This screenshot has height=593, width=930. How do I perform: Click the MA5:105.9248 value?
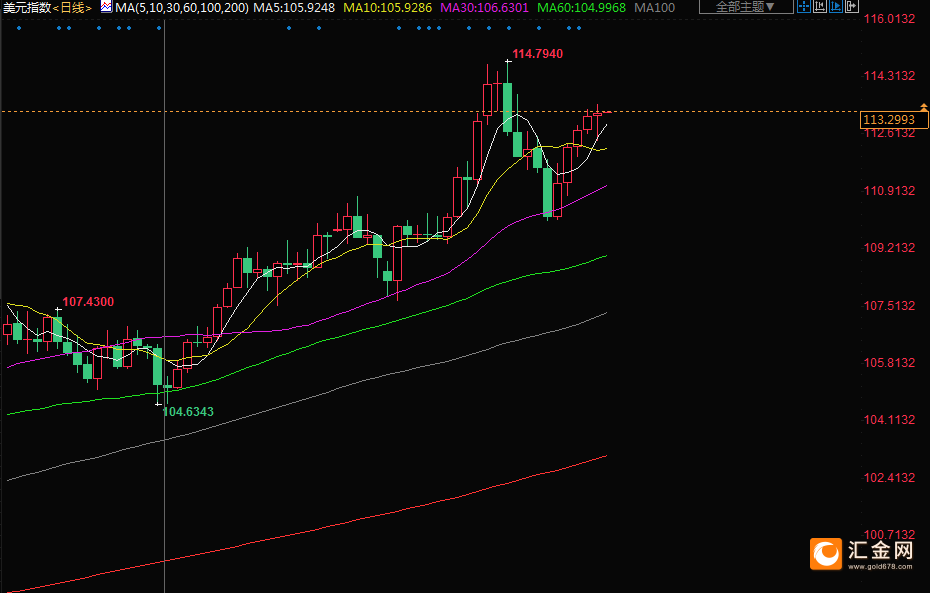[x=294, y=8]
